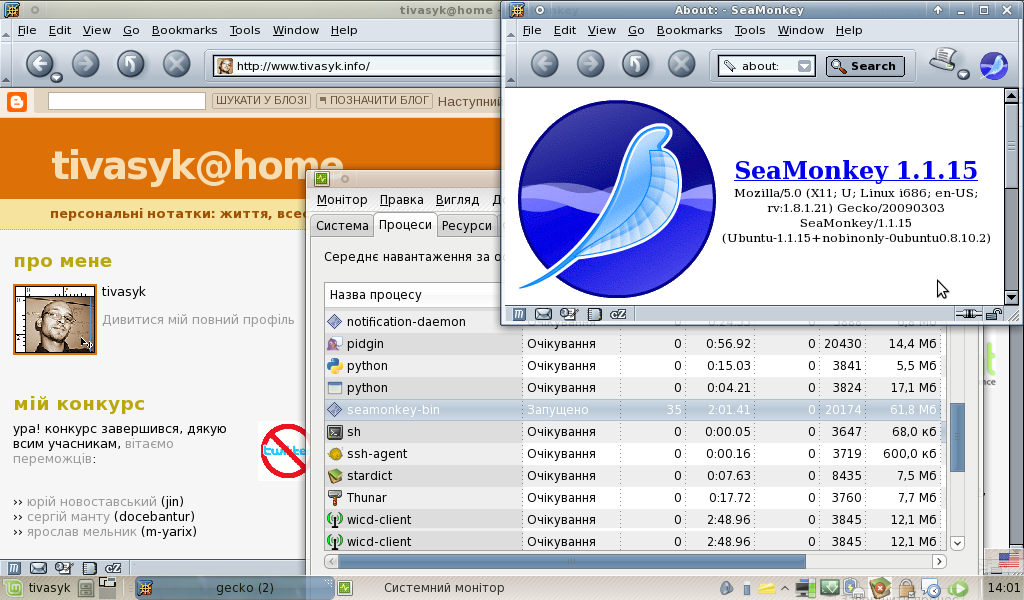Open the Вигляд menu in system monitor
1024x600 pixels.
(457, 200)
